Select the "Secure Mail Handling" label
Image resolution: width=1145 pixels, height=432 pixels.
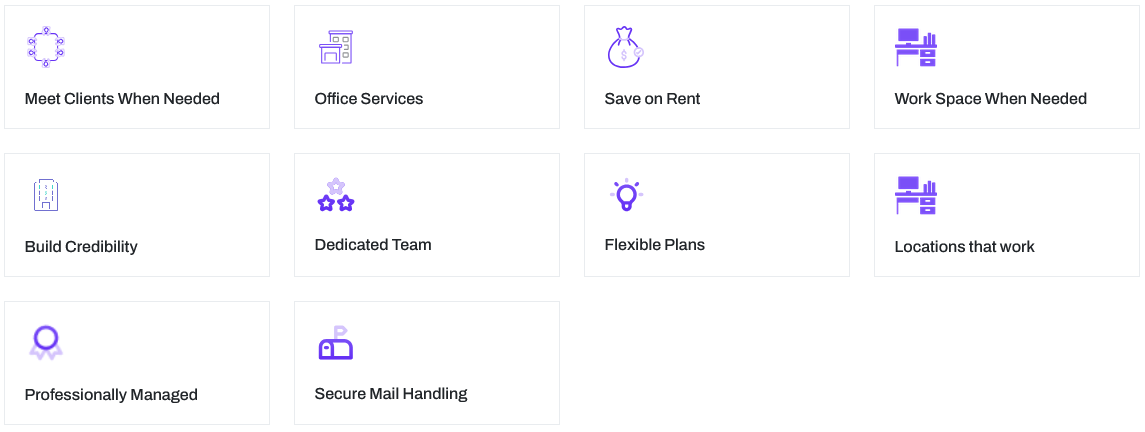pos(391,394)
